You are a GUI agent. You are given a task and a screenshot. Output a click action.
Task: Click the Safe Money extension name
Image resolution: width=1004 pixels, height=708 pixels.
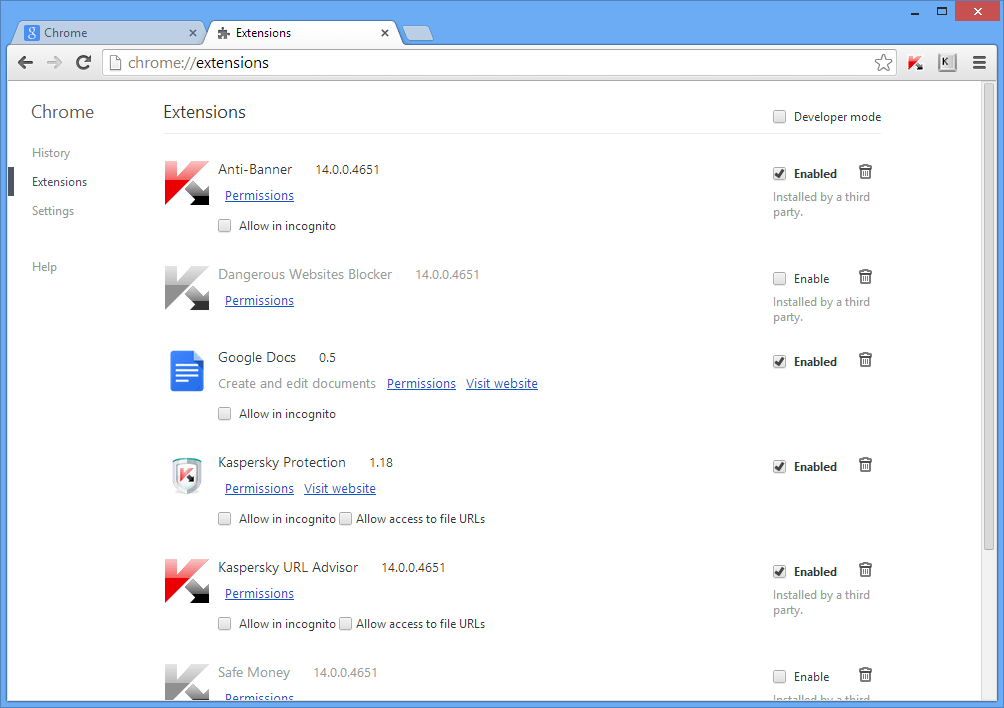pos(254,672)
